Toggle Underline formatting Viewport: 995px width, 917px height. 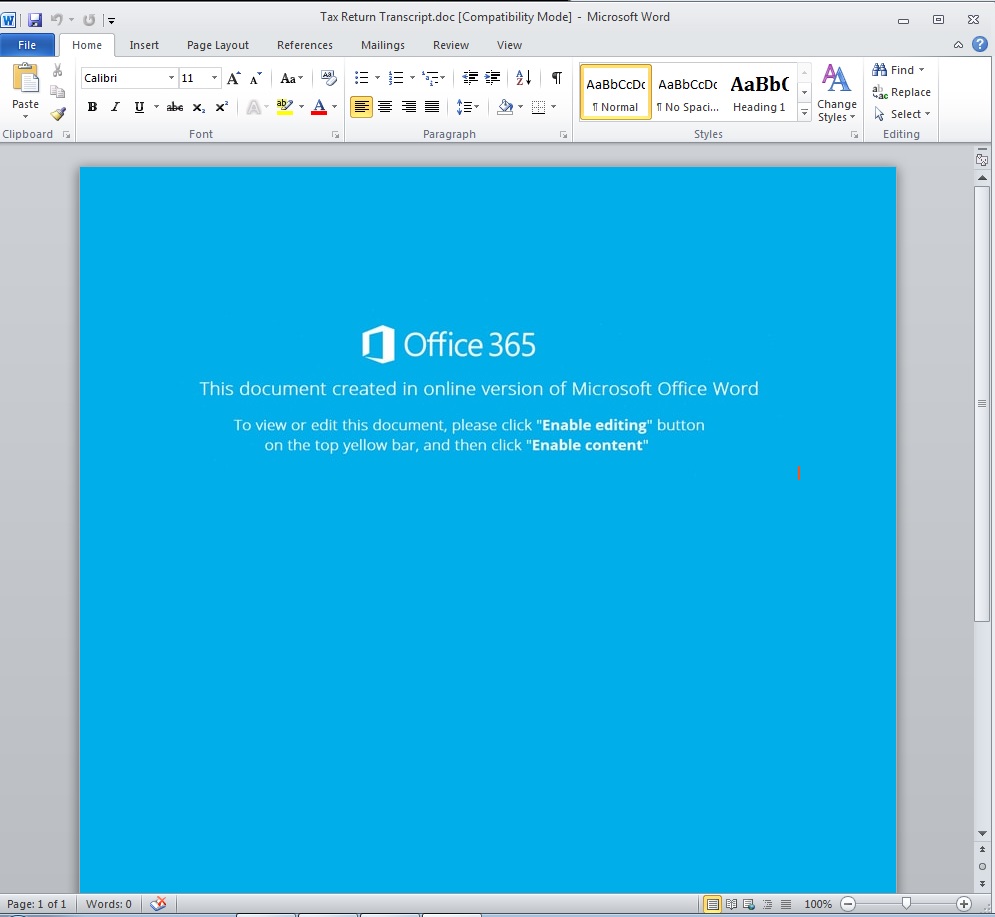pyautogui.click(x=139, y=107)
